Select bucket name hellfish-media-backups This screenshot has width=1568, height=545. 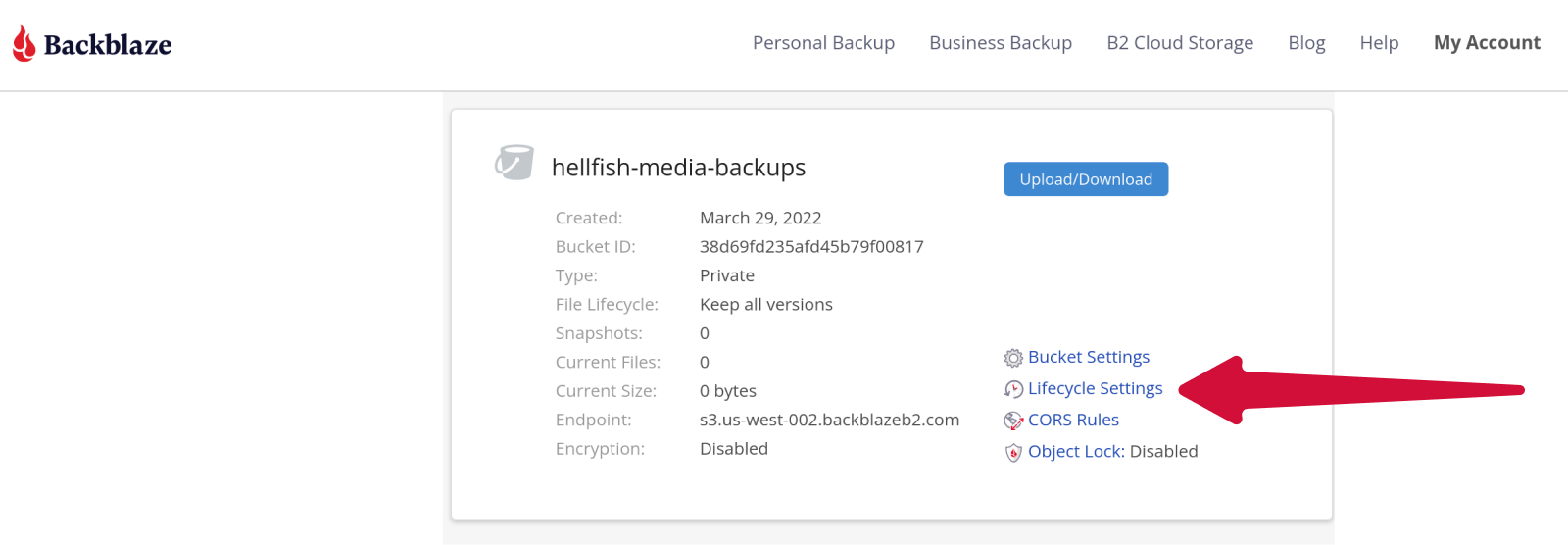(678, 168)
